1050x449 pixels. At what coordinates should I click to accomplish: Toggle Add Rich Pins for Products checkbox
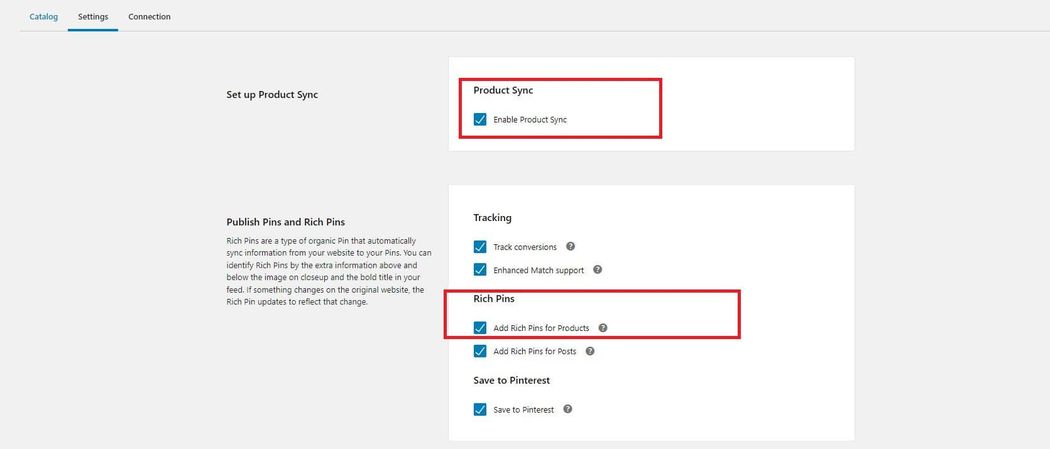(479, 328)
